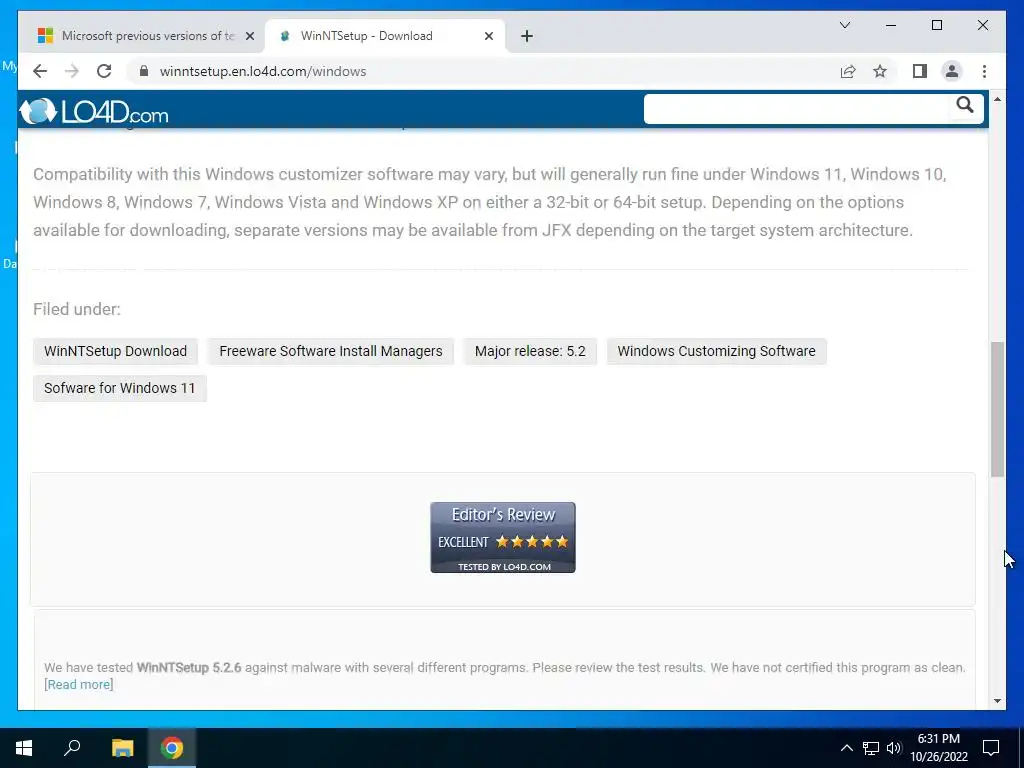Select the WinNTSetup - Download tab
1024x768 pixels.
pyautogui.click(x=385, y=36)
